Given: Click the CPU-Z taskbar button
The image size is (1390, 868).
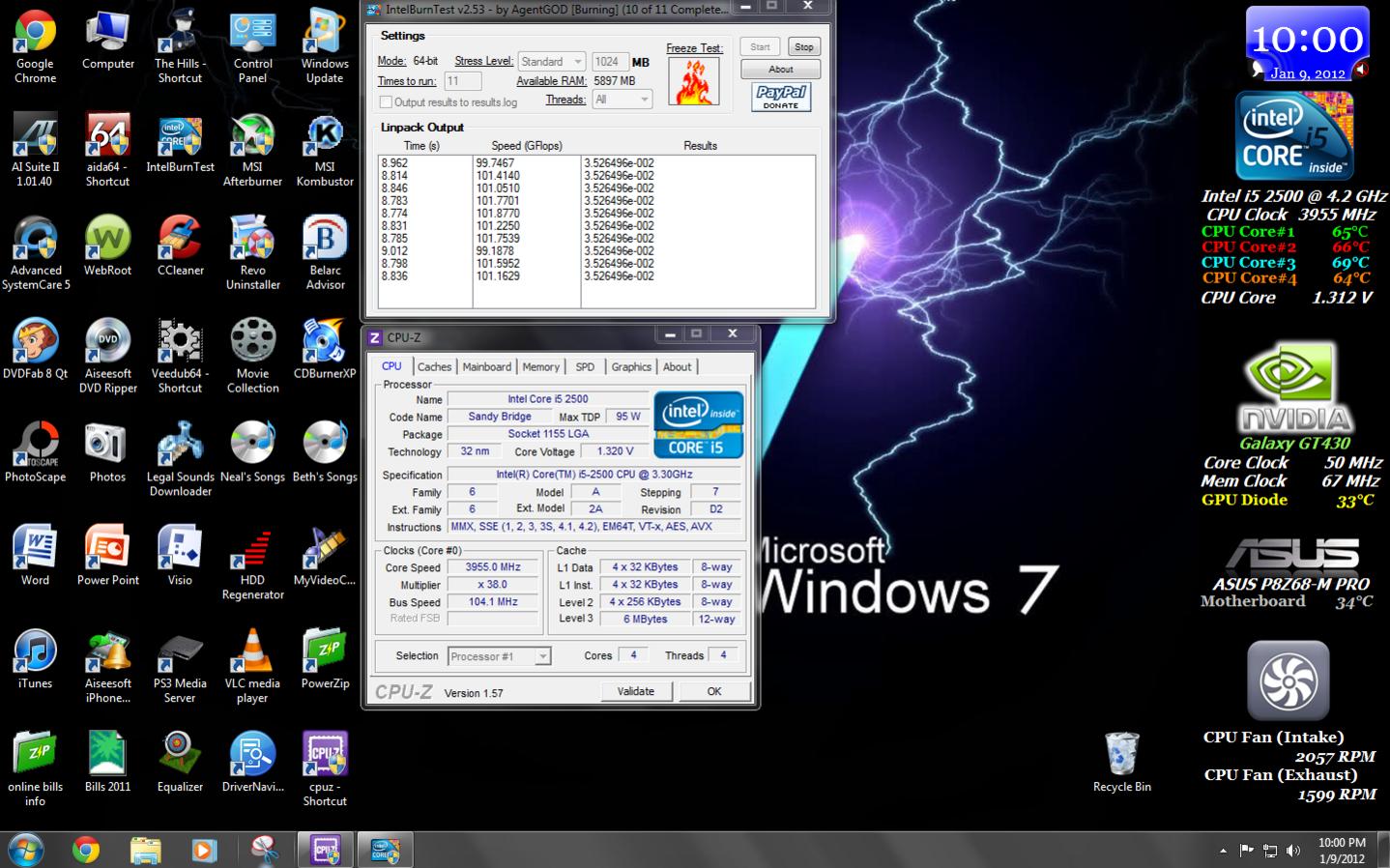Looking at the screenshot, I should (x=325, y=851).
